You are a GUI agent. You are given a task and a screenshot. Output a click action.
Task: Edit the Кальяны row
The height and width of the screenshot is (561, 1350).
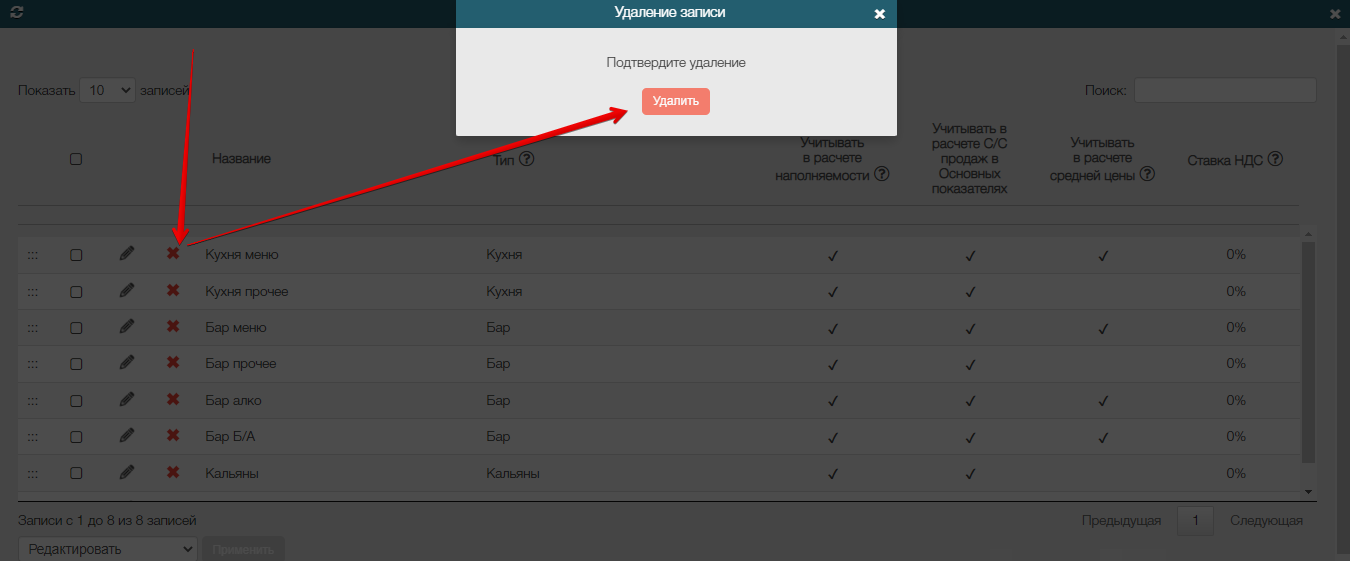[x=126, y=472]
